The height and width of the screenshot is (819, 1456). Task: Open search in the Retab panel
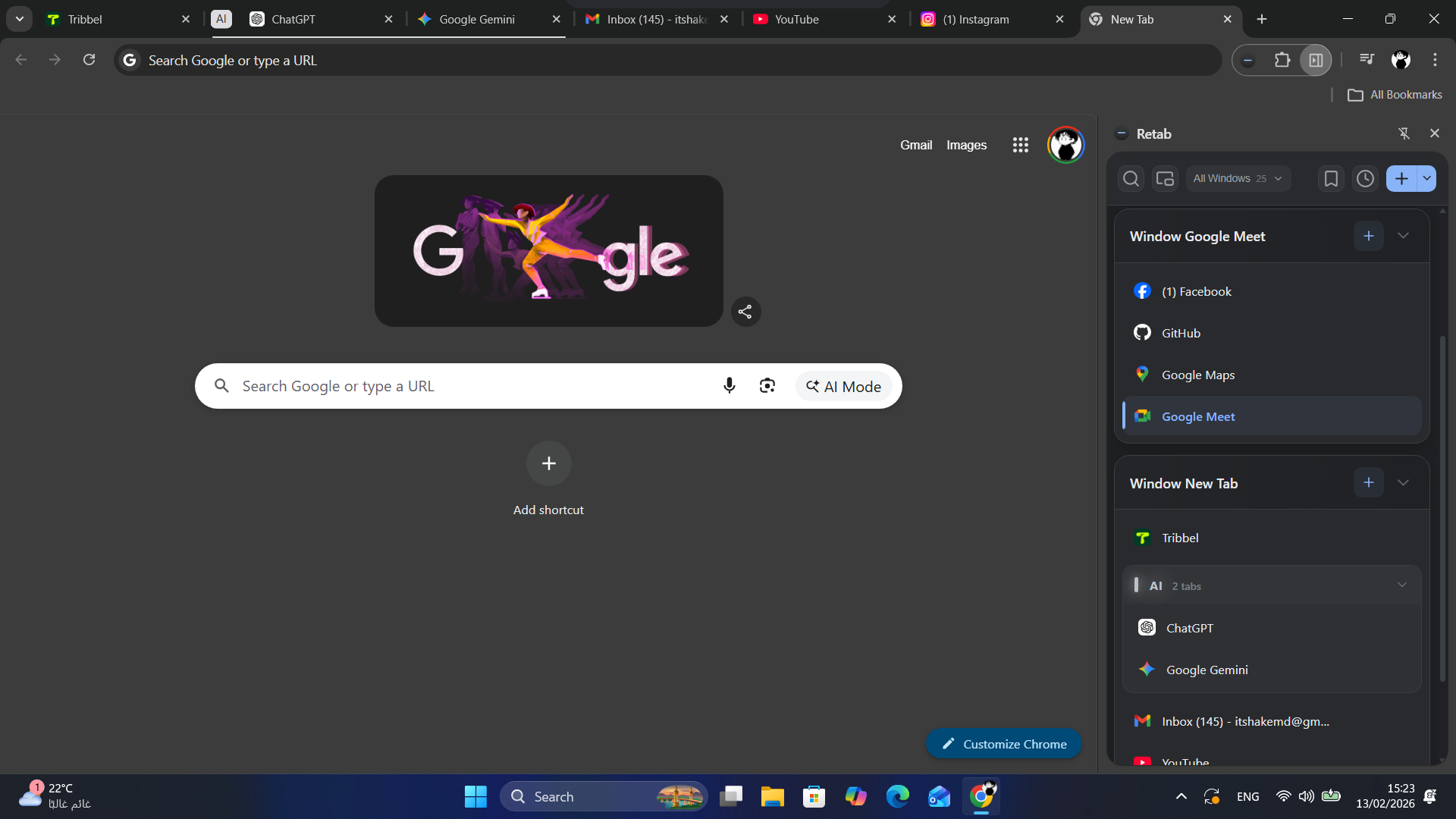pos(1131,178)
